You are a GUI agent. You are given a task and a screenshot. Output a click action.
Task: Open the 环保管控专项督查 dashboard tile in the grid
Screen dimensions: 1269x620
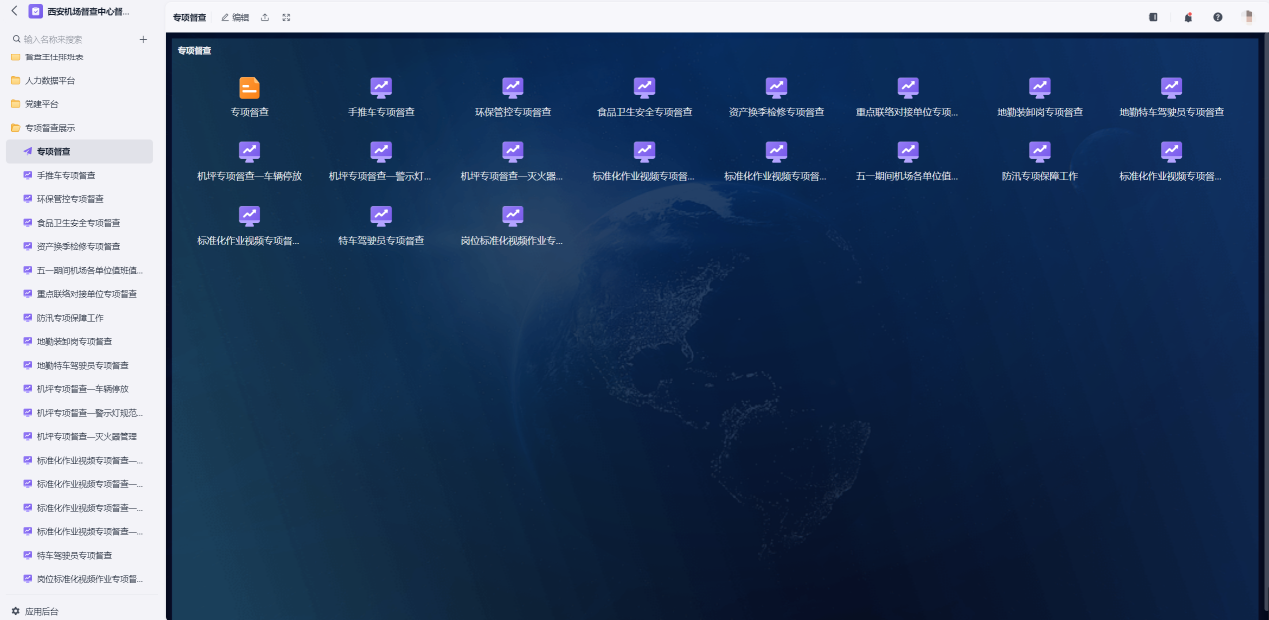(513, 97)
